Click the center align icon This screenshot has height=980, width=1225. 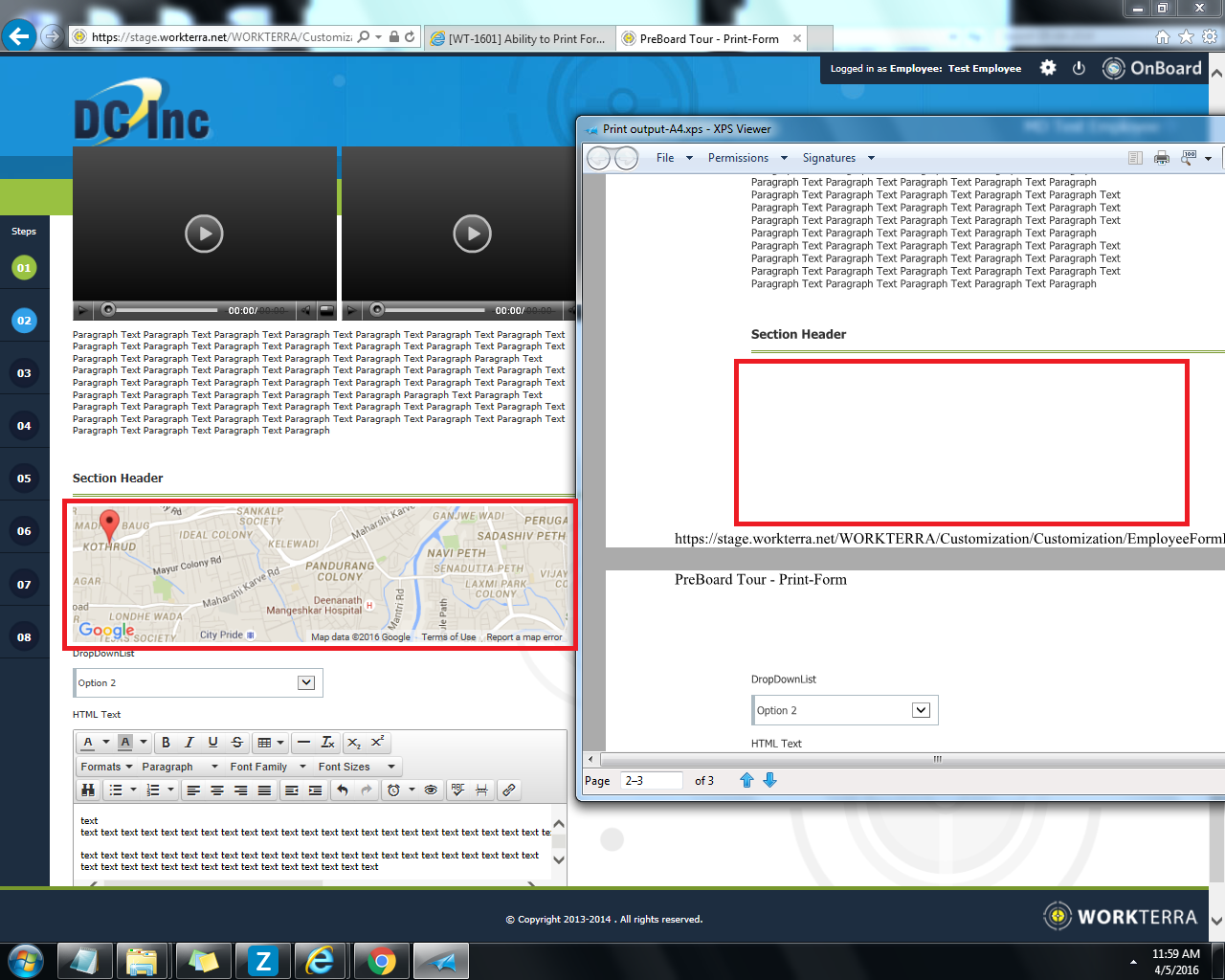click(x=217, y=791)
